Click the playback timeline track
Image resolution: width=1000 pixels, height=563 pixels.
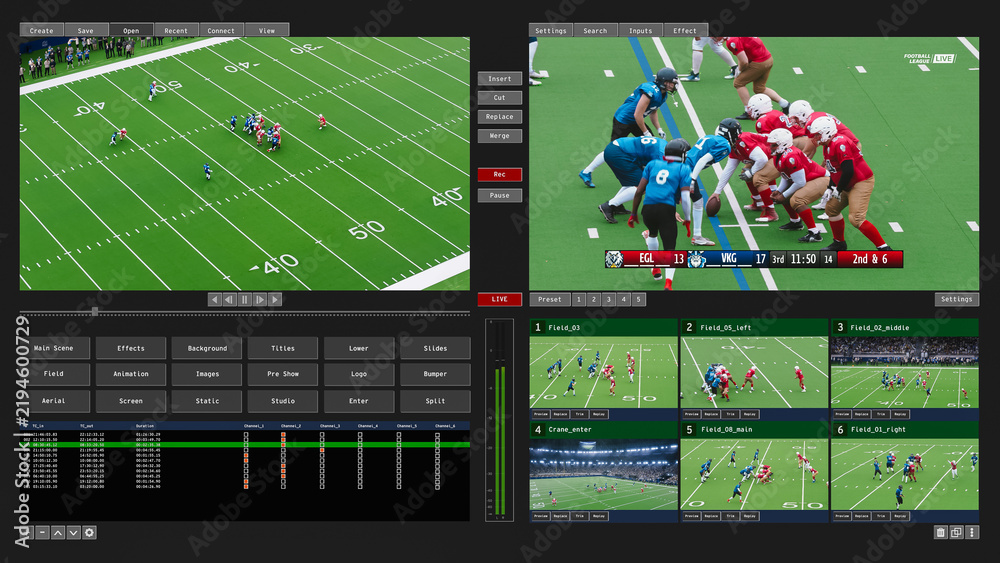click(x=245, y=312)
